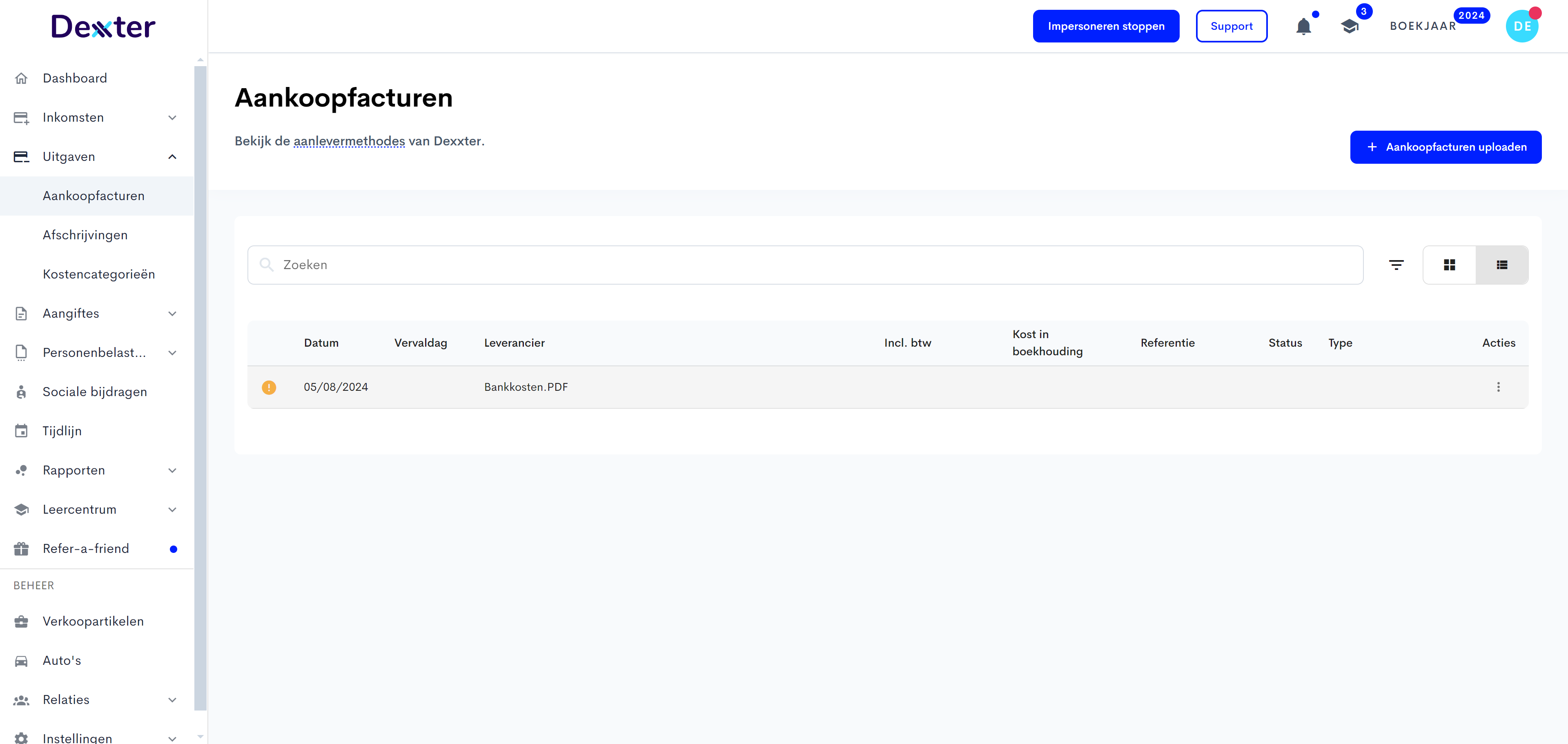Viewport: 1568px width, 744px height.
Task: Click the Personenbelasting file icon
Action: 21,352
